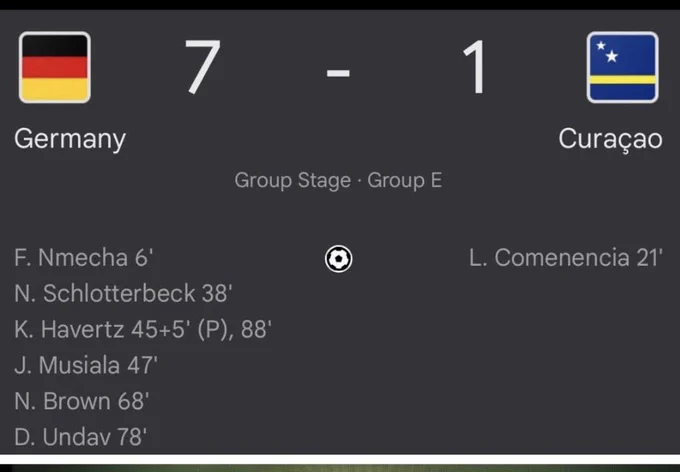Click the Germany flag icon

click(55, 67)
